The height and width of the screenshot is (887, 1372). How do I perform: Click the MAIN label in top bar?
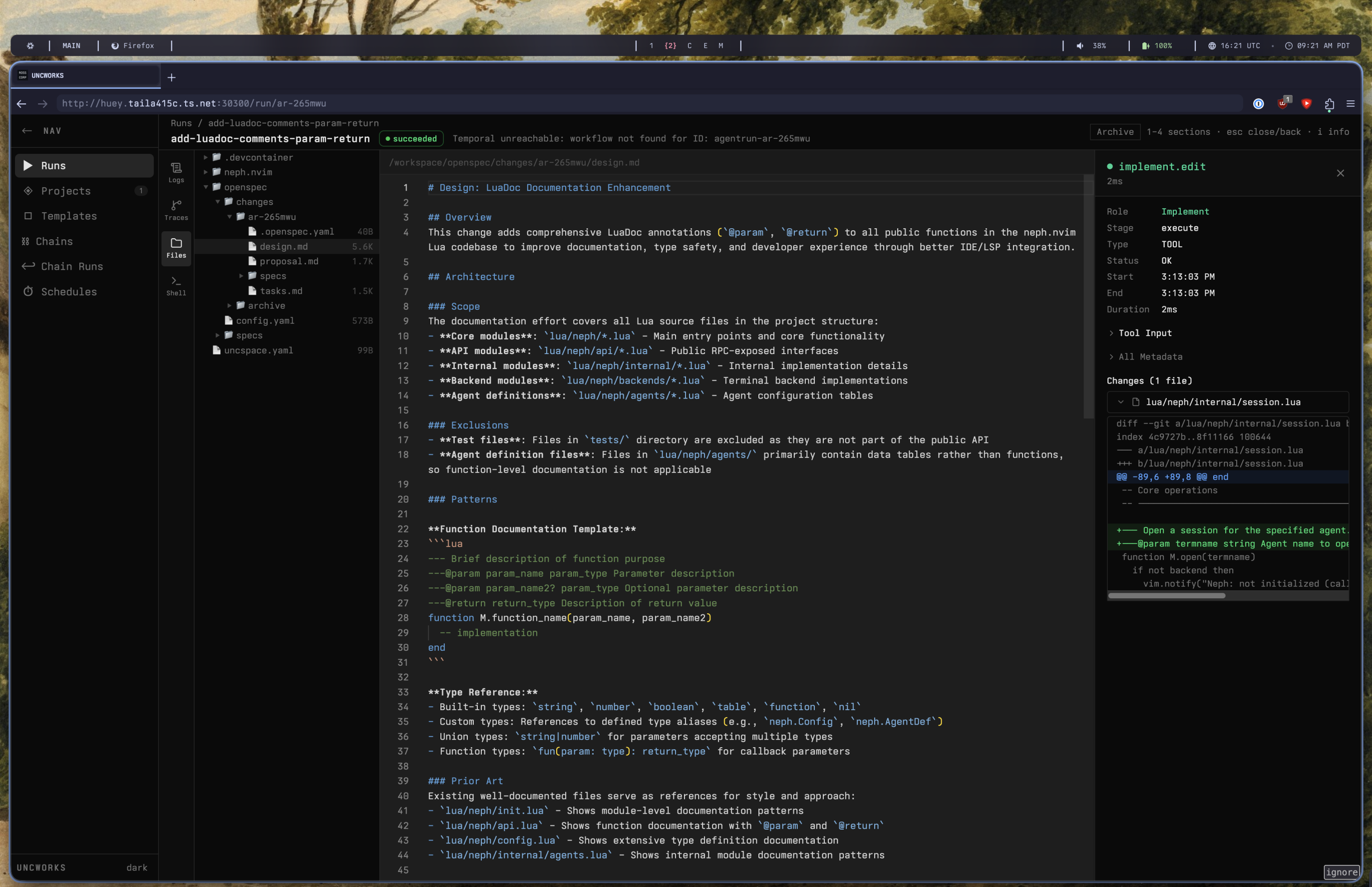(x=71, y=45)
